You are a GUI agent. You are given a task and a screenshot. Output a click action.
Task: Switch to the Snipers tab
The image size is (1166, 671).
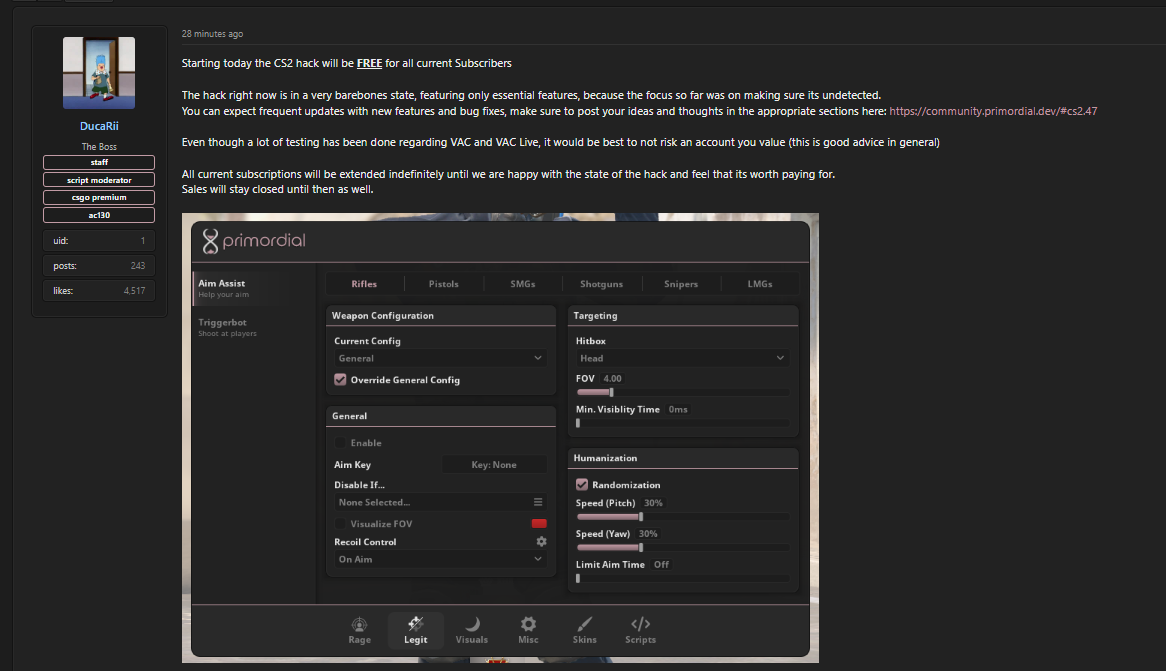(x=681, y=283)
